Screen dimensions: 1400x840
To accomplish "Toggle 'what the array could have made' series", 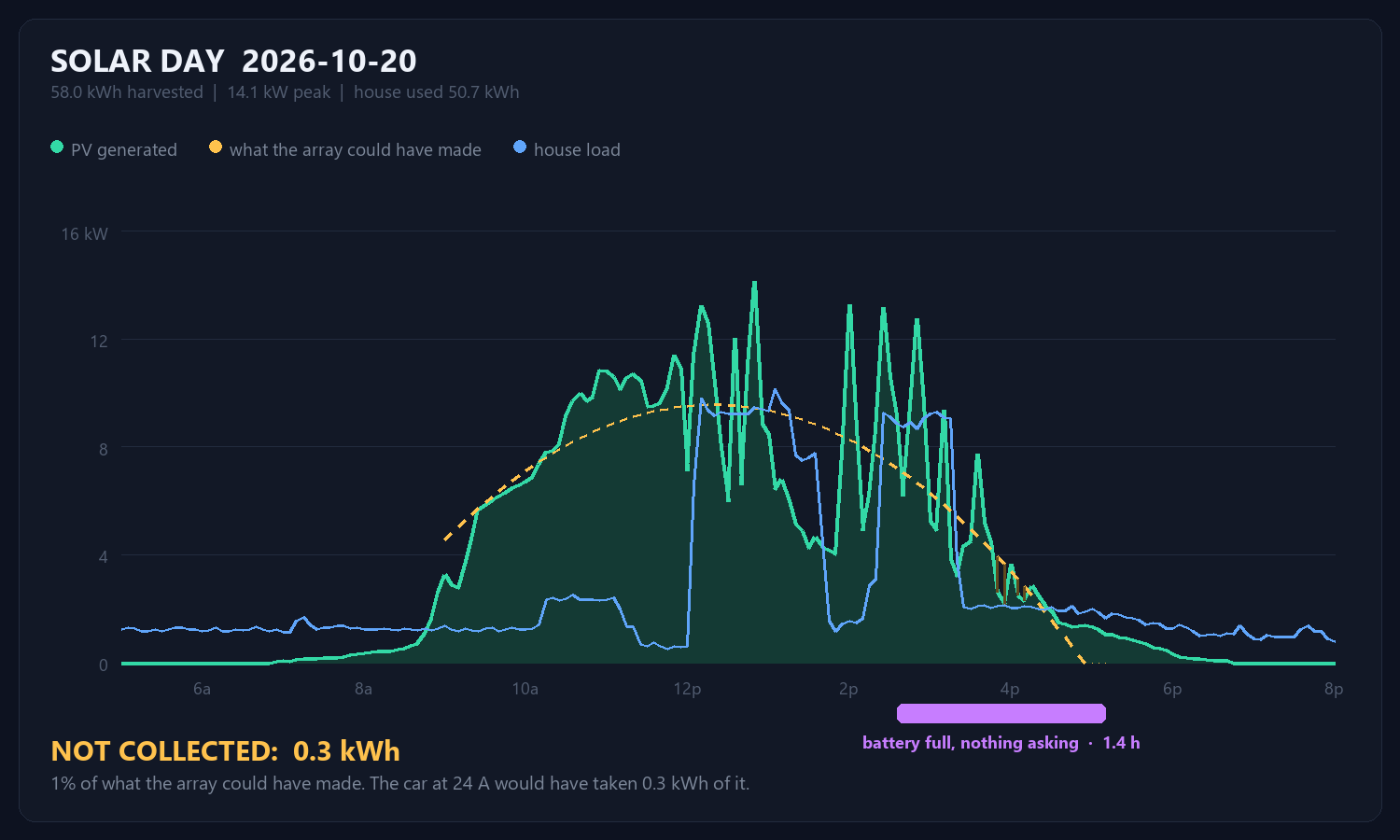I will pyautogui.click(x=356, y=150).
